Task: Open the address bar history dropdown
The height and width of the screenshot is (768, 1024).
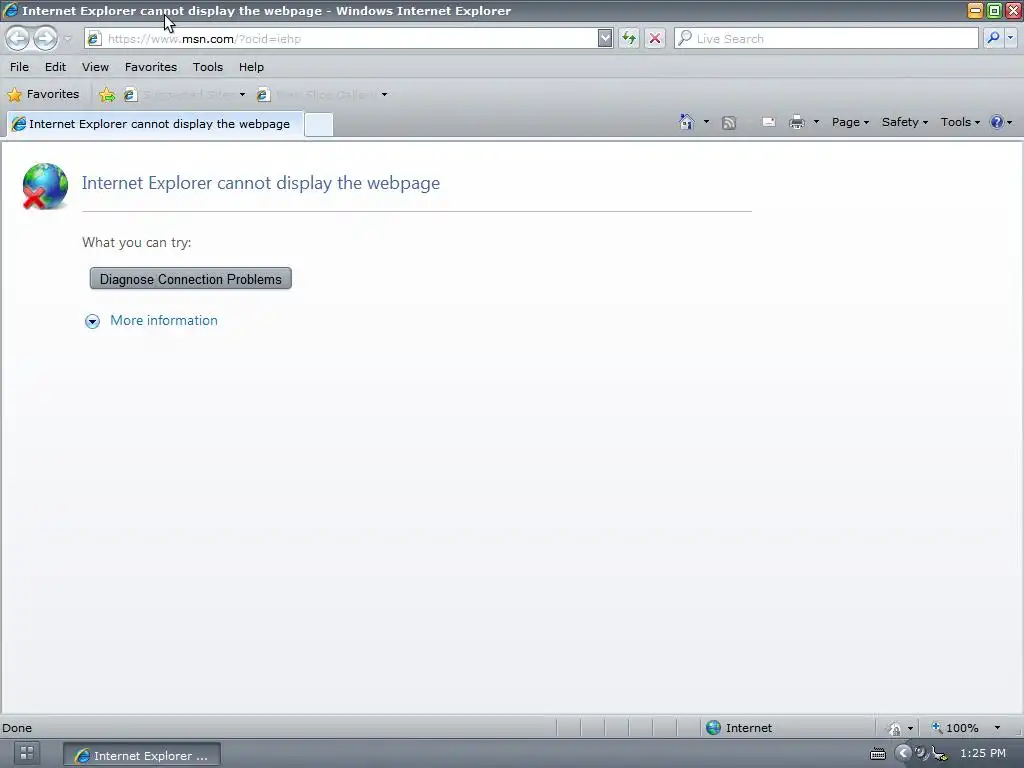Action: [x=605, y=39]
